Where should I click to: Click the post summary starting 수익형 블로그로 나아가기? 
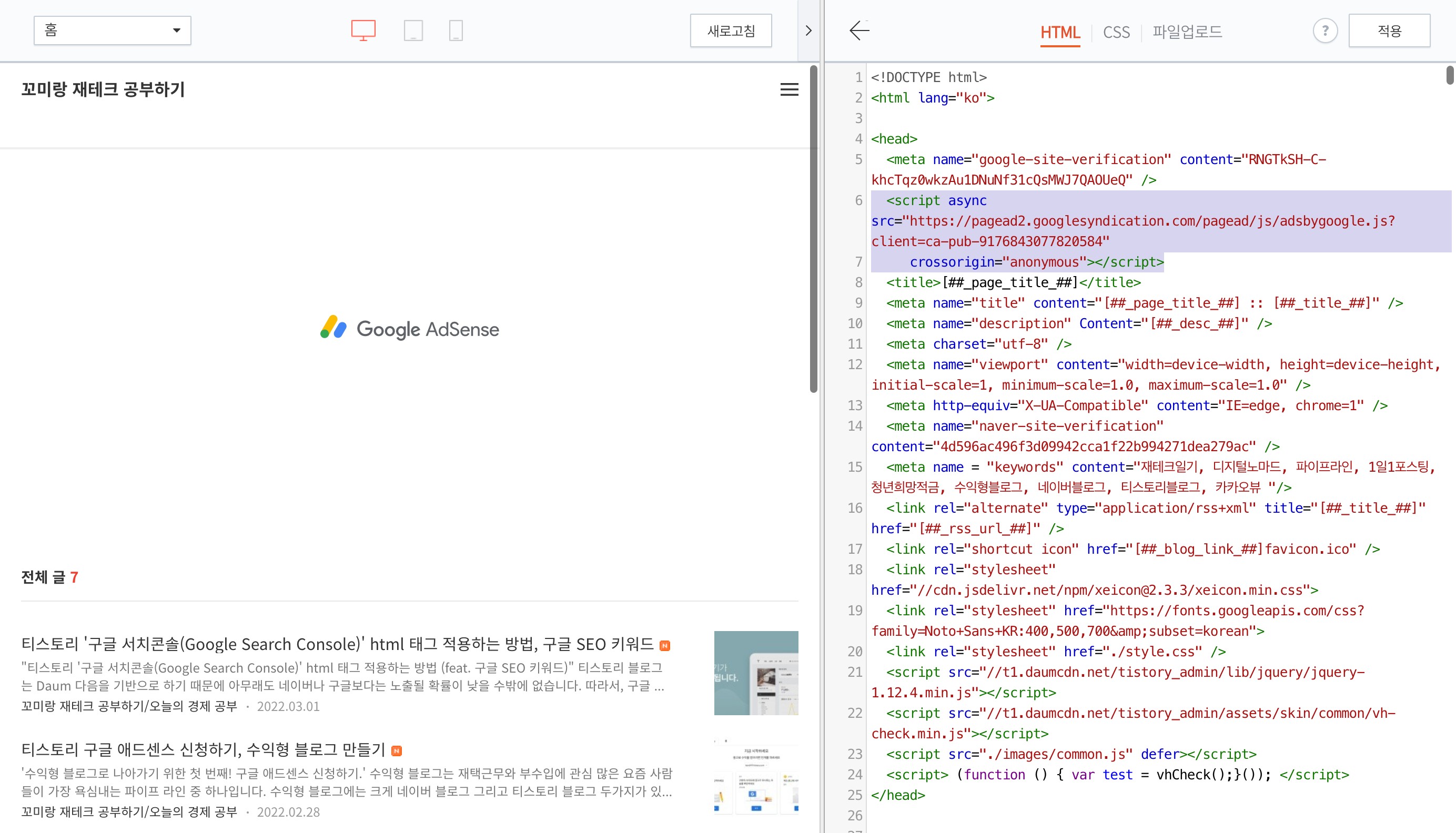coord(347,782)
